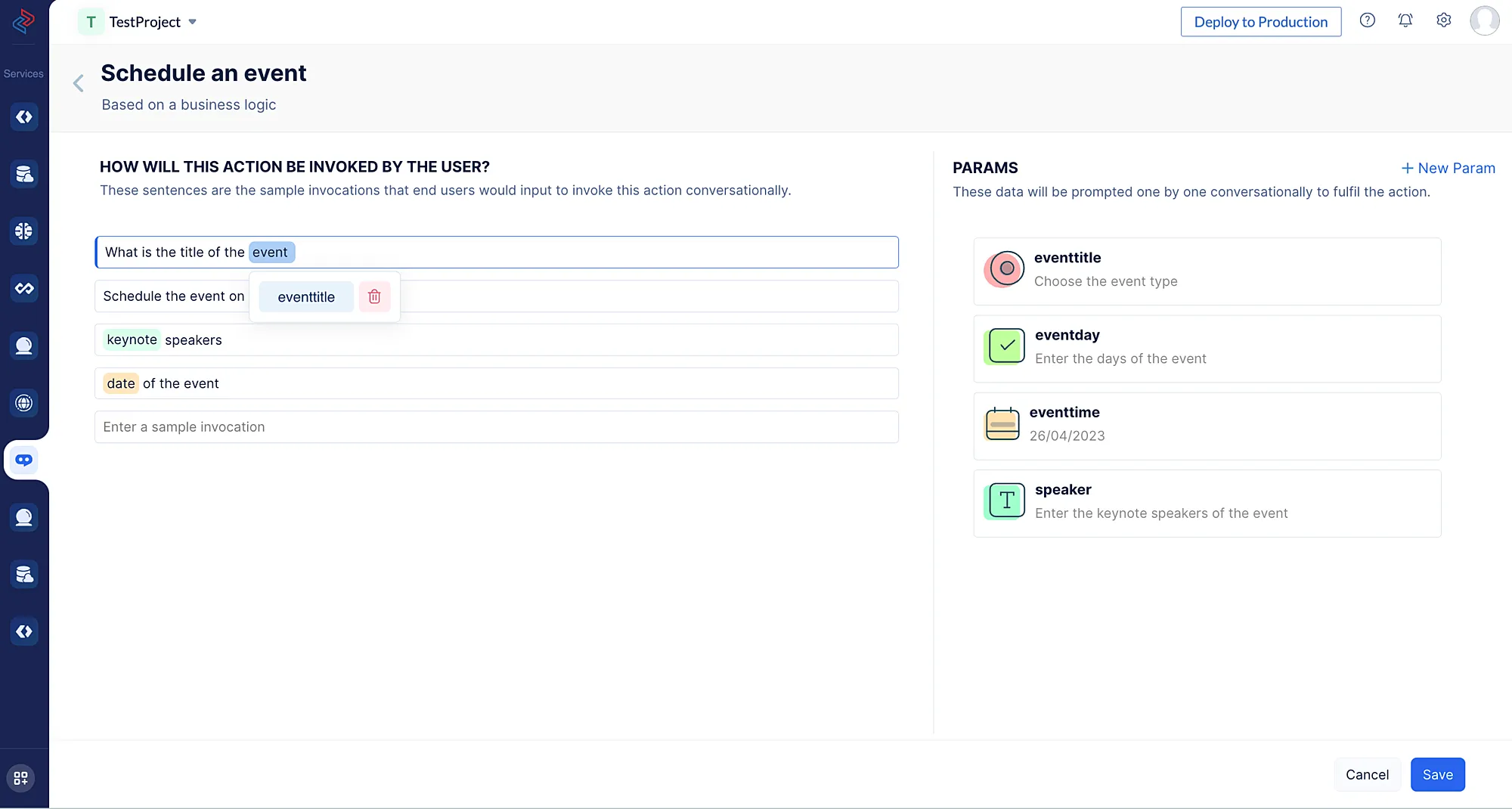Open the eventtime param card
The image size is (1512, 809).
tap(1207, 426)
